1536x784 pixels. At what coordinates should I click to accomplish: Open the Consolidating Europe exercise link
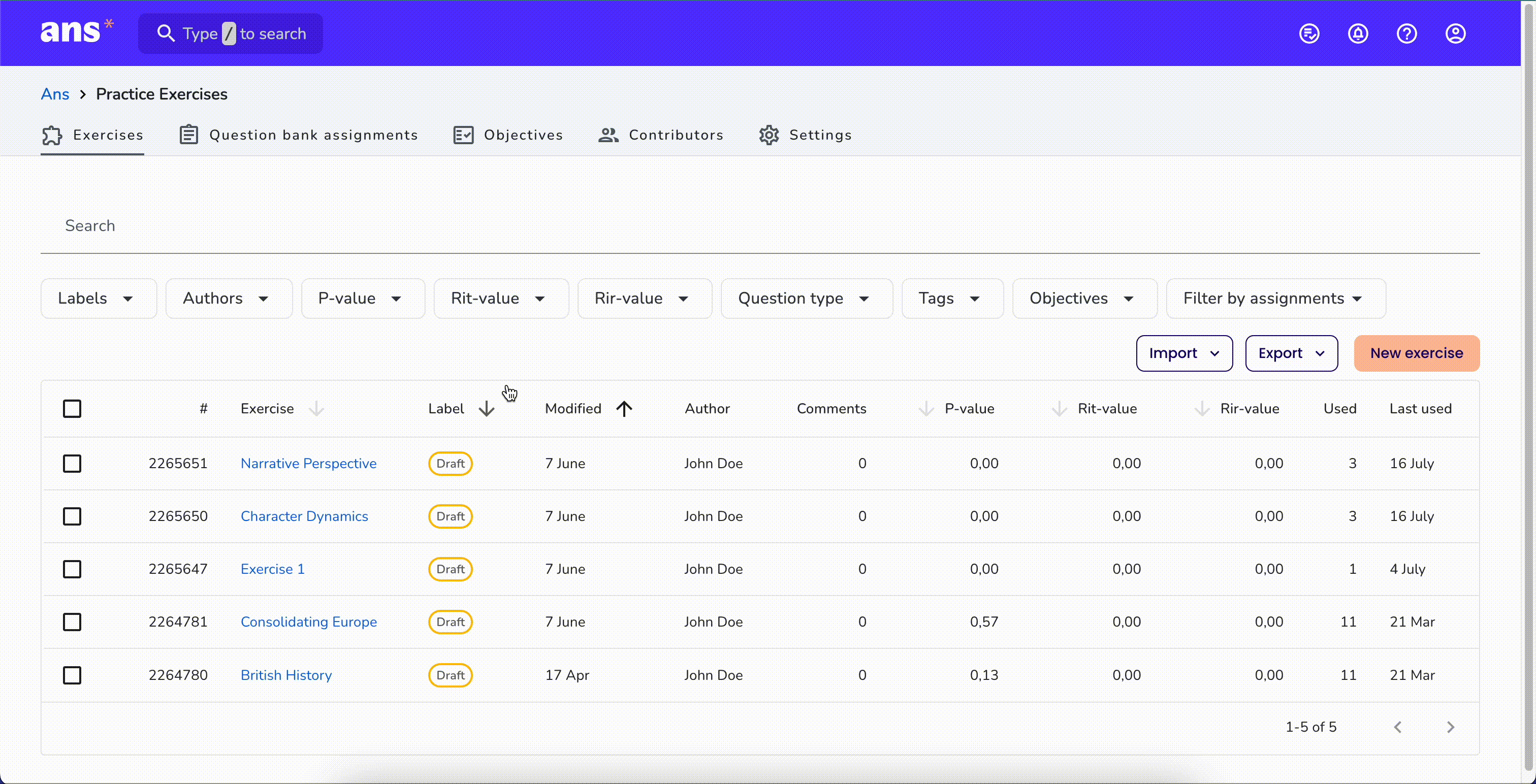(x=309, y=621)
